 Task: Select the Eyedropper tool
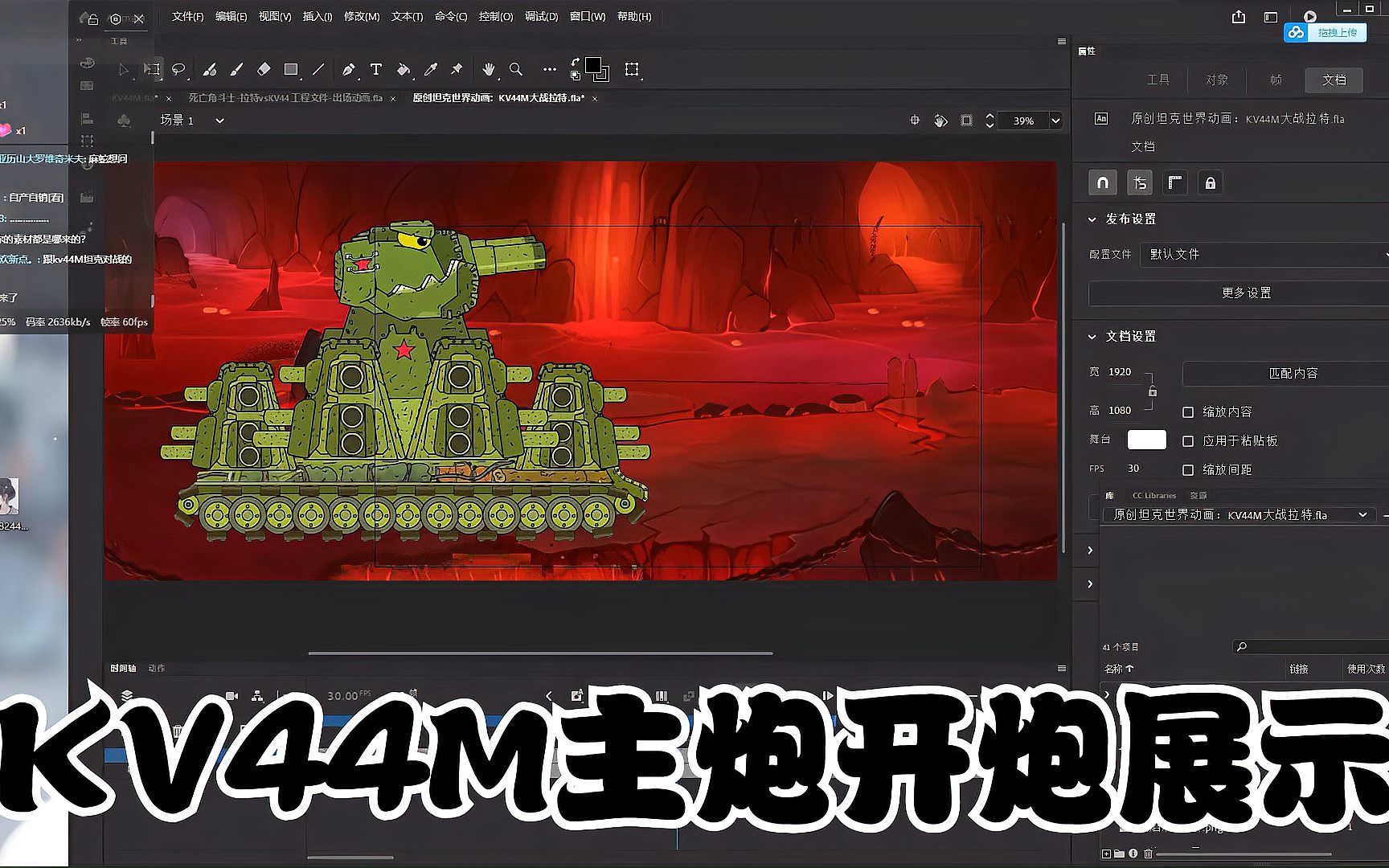(431, 69)
